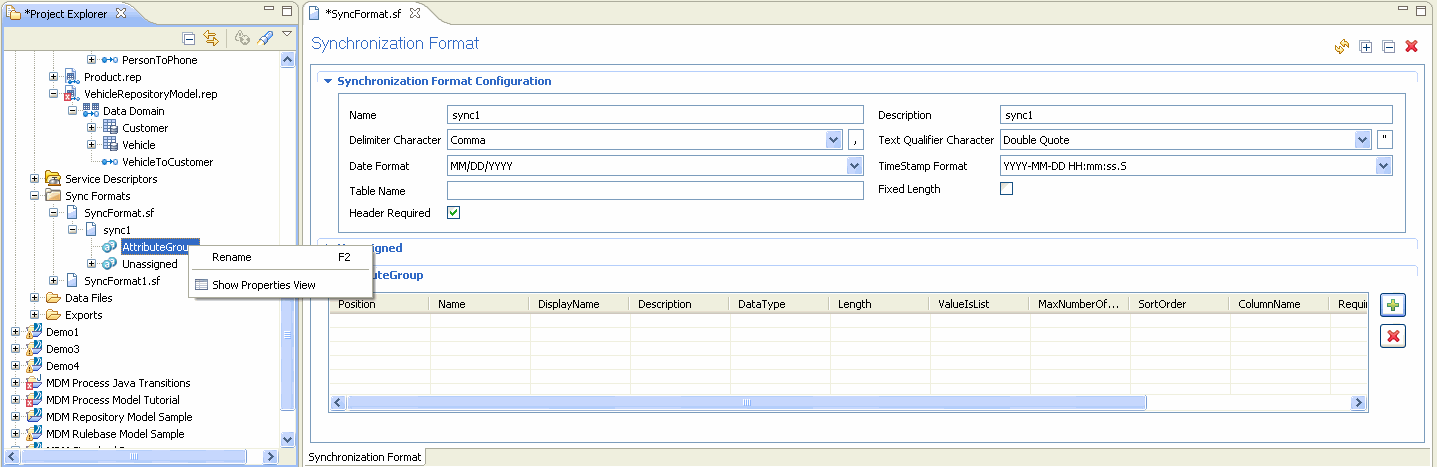Image resolution: width=1437 pixels, height=467 pixels.
Task: Click DataType column header
Action: click(x=780, y=304)
